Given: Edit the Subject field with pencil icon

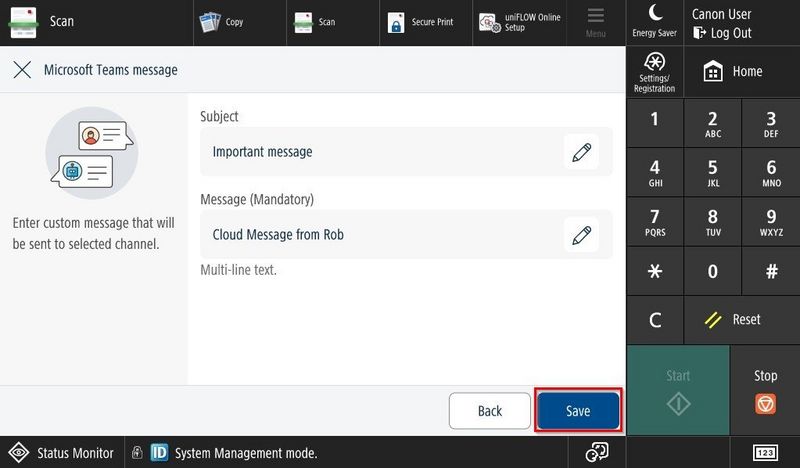Looking at the screenshot, I should point(581,152).
